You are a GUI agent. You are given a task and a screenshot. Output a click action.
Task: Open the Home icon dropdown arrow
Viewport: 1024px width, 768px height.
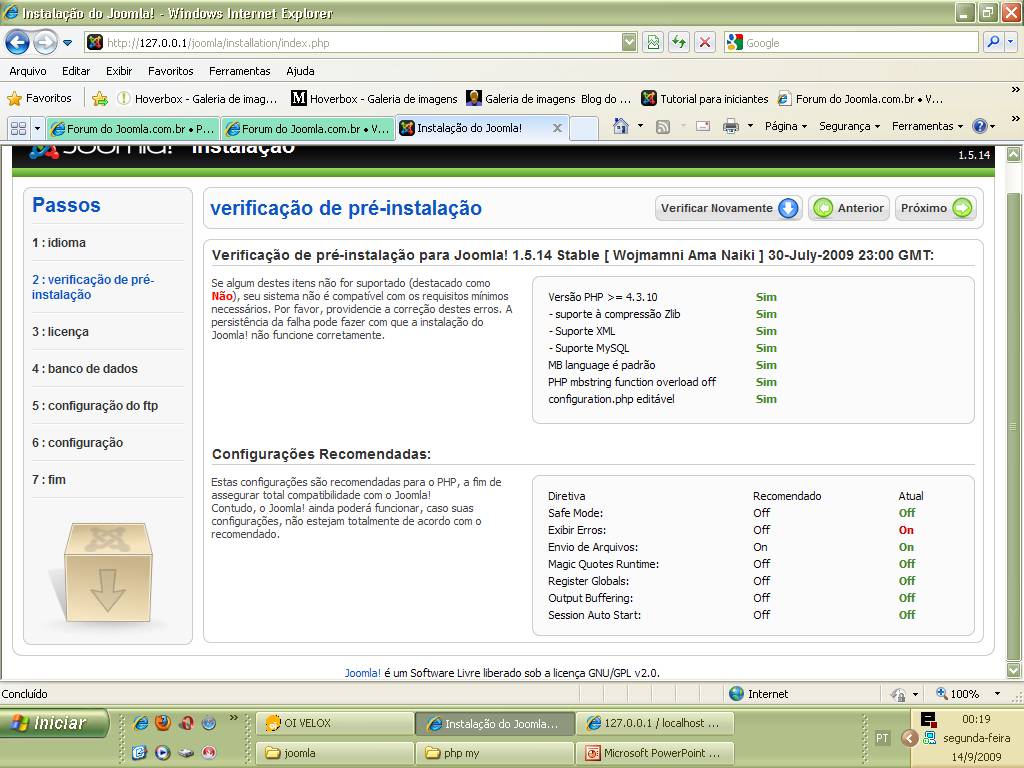(x=640, y=126)
